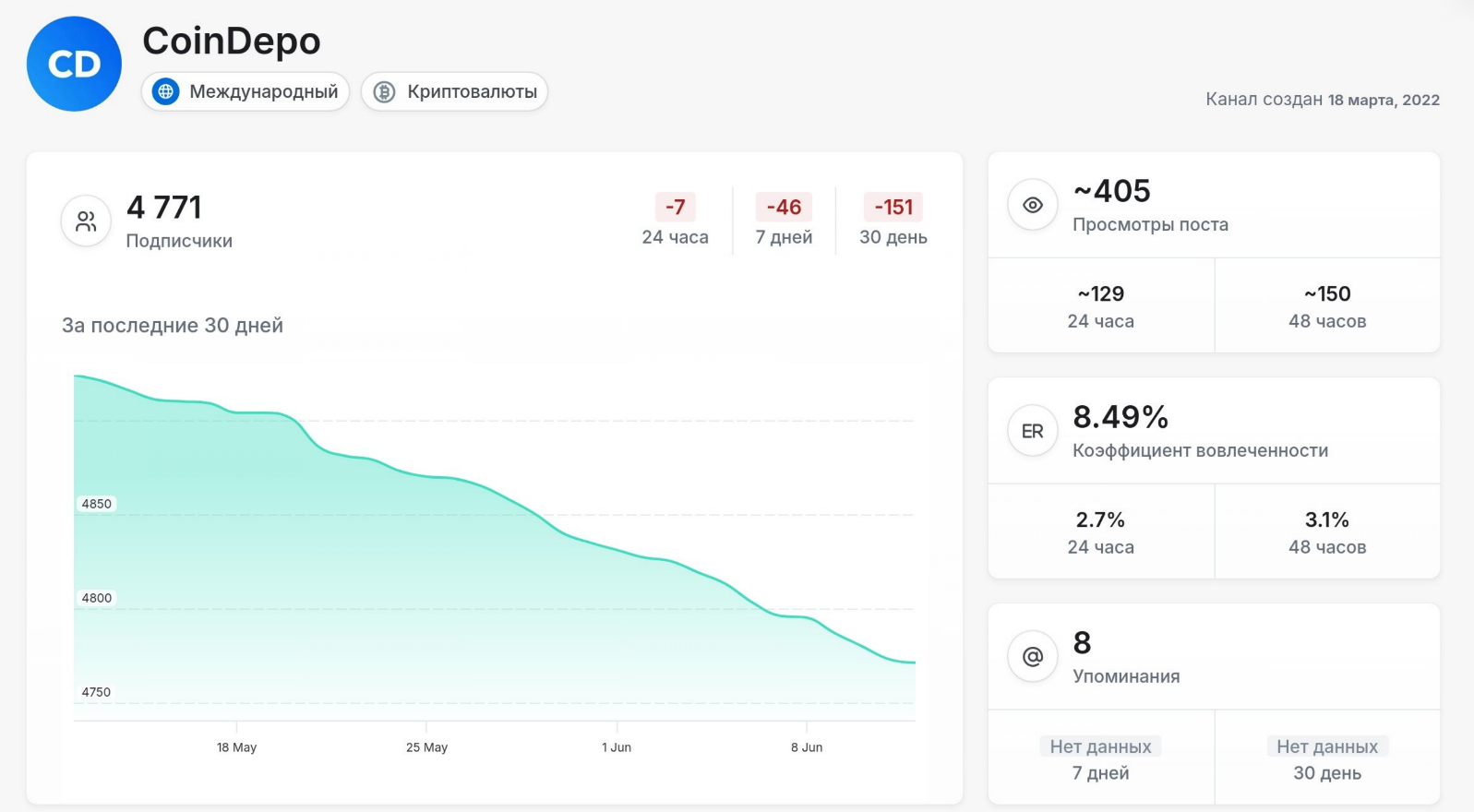Select the -46 7 дней subscriber change
The height and width of the screenshot is (812, 1474).
click(x=784, y=221)
